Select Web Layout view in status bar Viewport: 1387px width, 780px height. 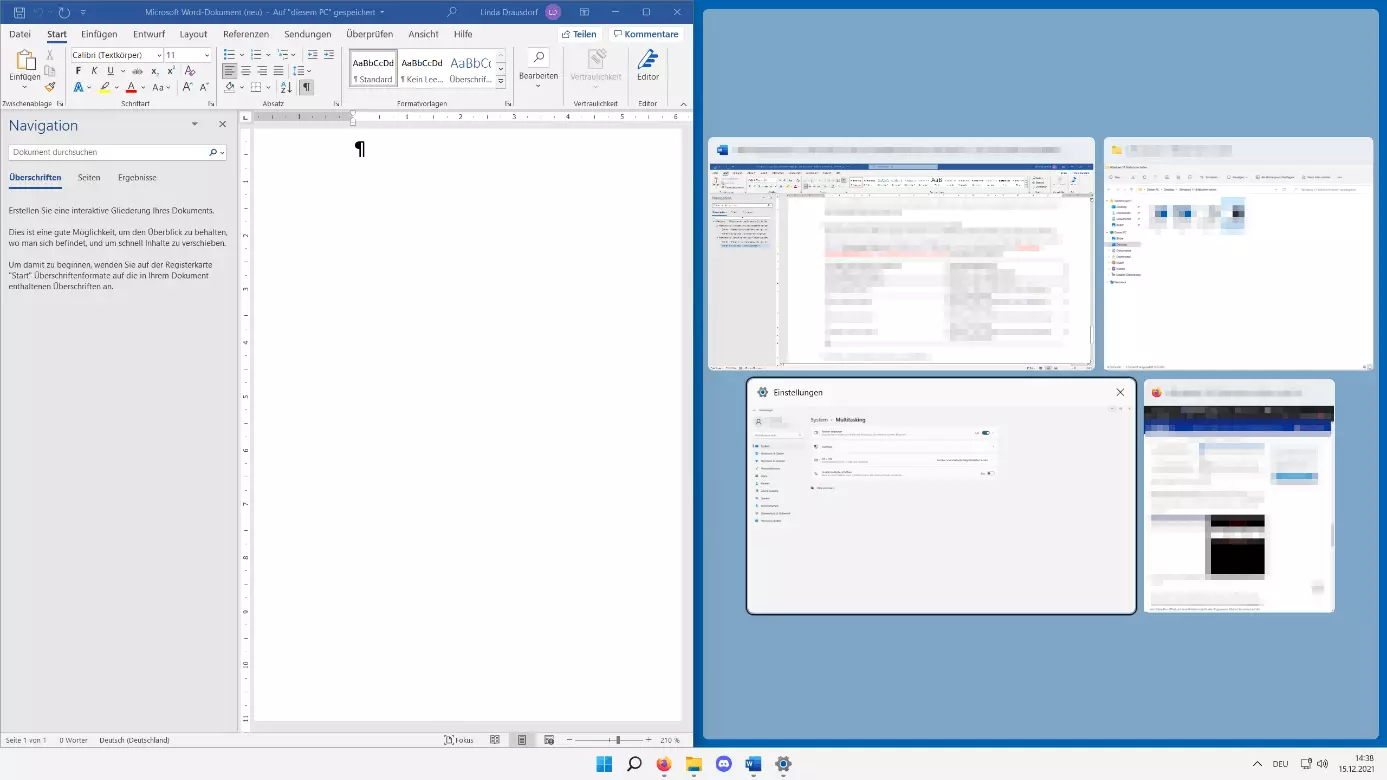coord(549,740)
